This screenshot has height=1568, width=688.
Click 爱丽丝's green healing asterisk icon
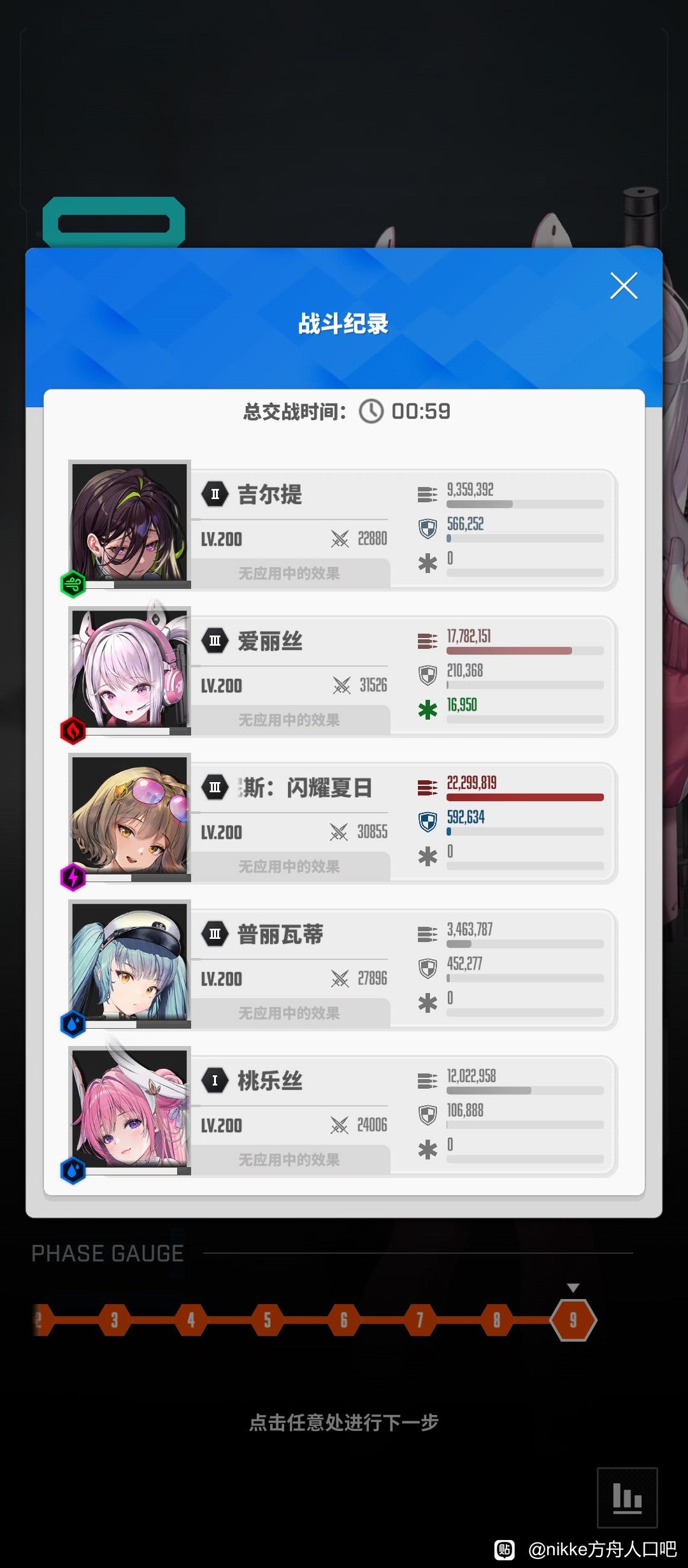pyautogui.click(x=427, y=709)
